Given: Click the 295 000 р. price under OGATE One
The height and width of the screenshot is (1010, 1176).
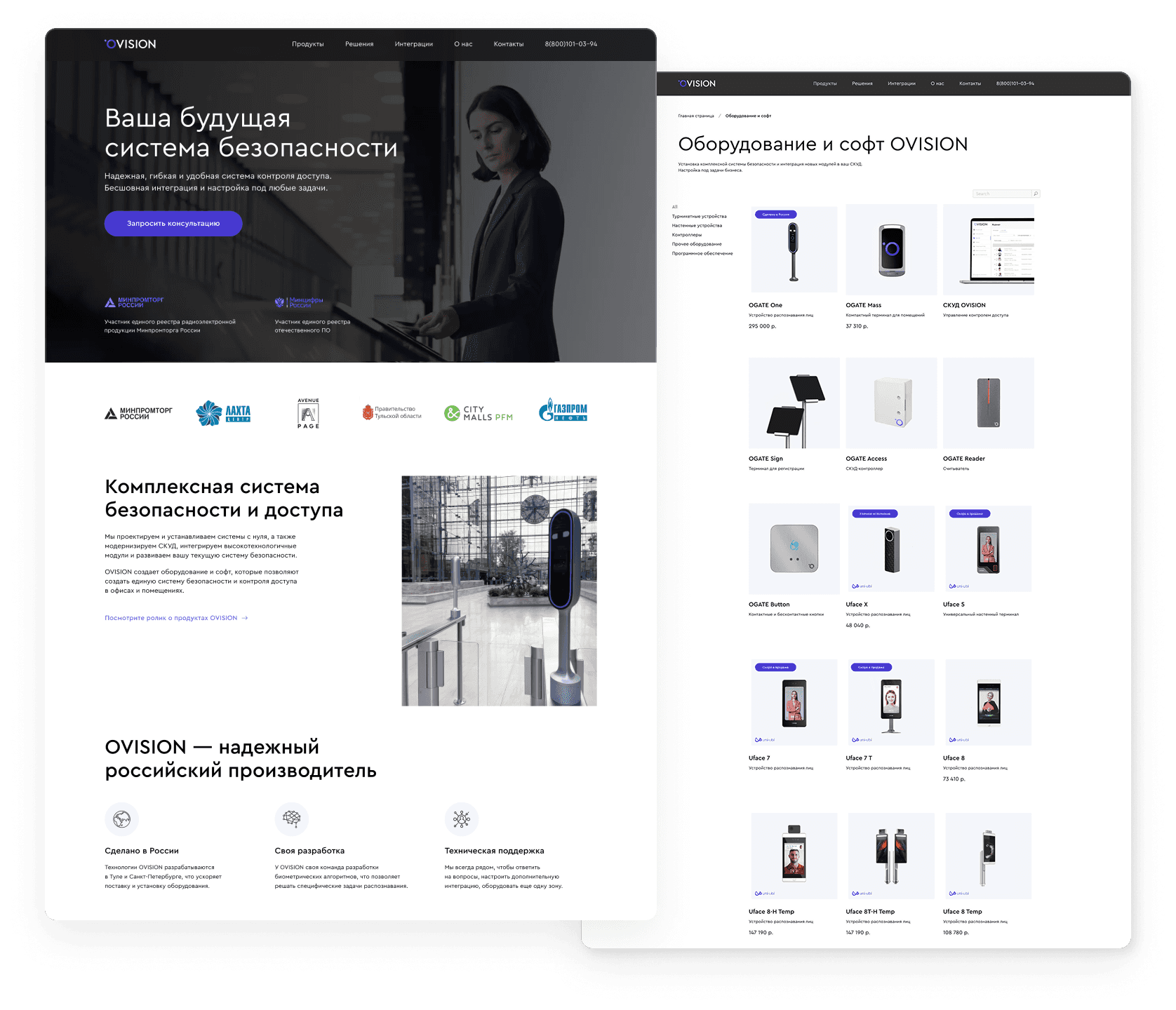Looking at the screenshot, I should click(763, 326).
